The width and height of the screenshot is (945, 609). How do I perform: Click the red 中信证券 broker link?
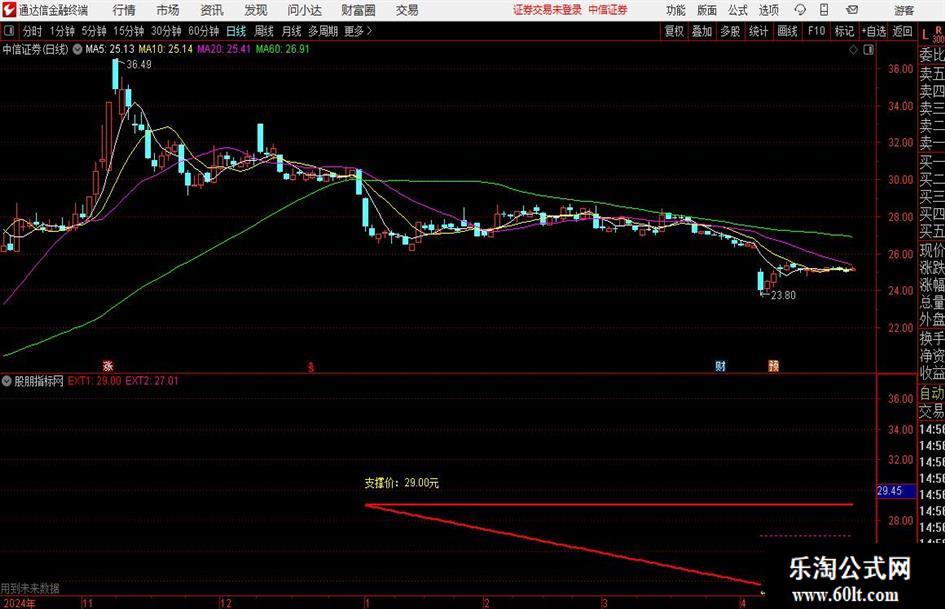pyautogui.click(x=608, y=10)
